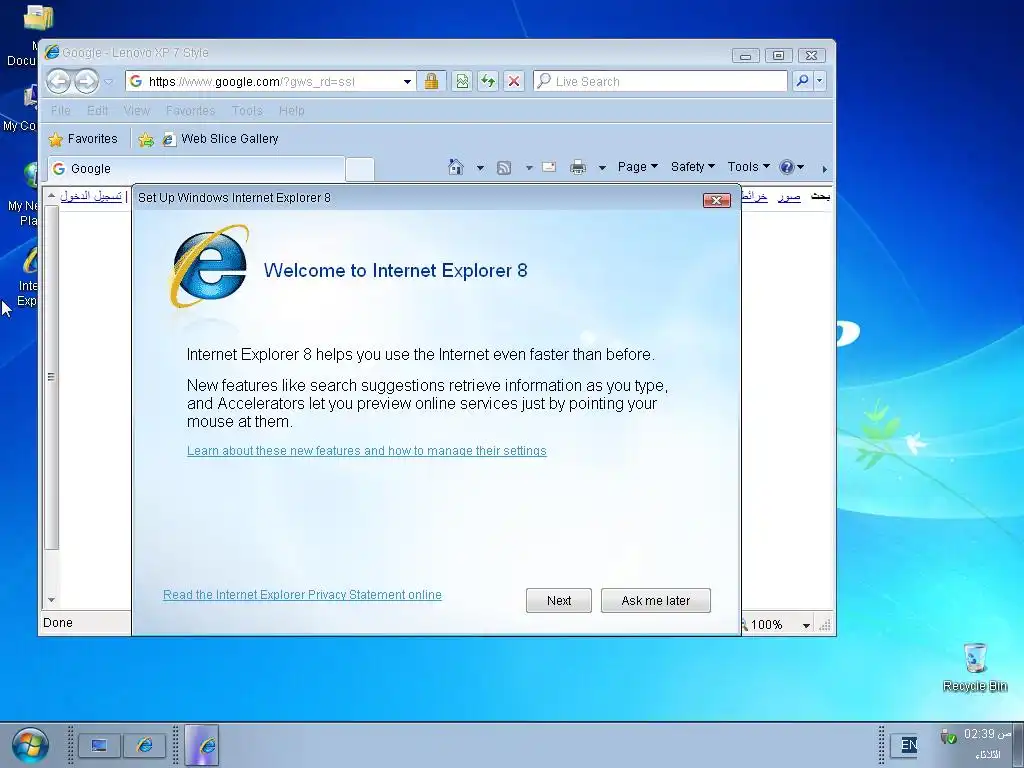
Task: Click the blue Help question mark icon
Action: (x=787, y=167)
